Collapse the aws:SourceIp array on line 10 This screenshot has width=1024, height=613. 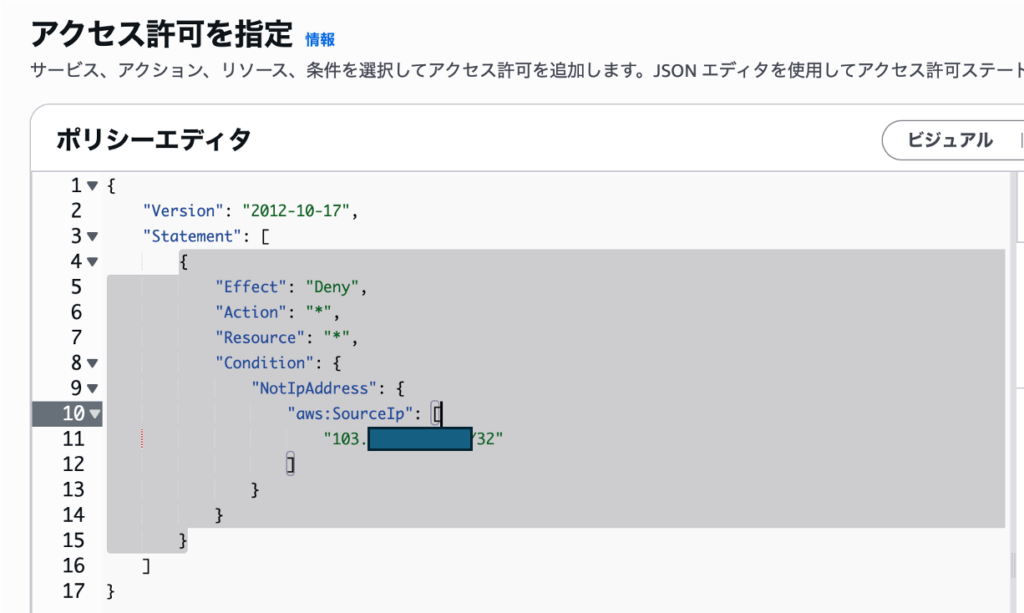tap(94, 413)
